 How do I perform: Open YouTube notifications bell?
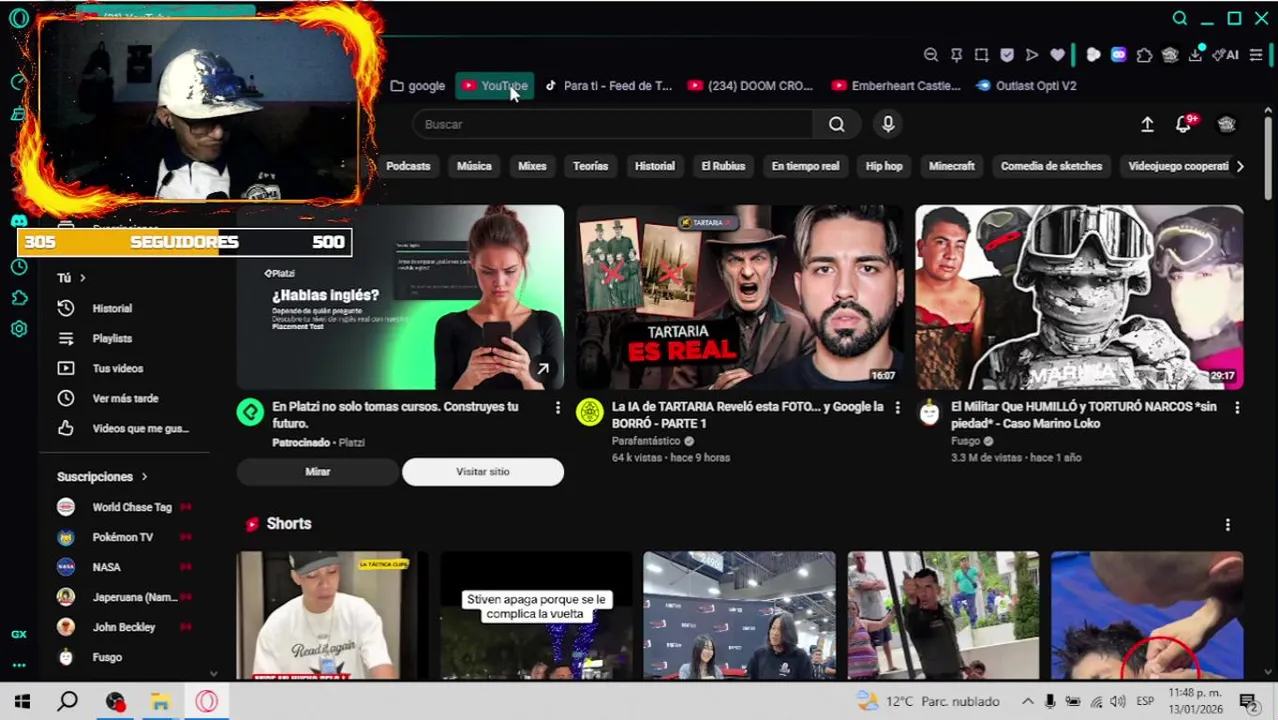1184,124
